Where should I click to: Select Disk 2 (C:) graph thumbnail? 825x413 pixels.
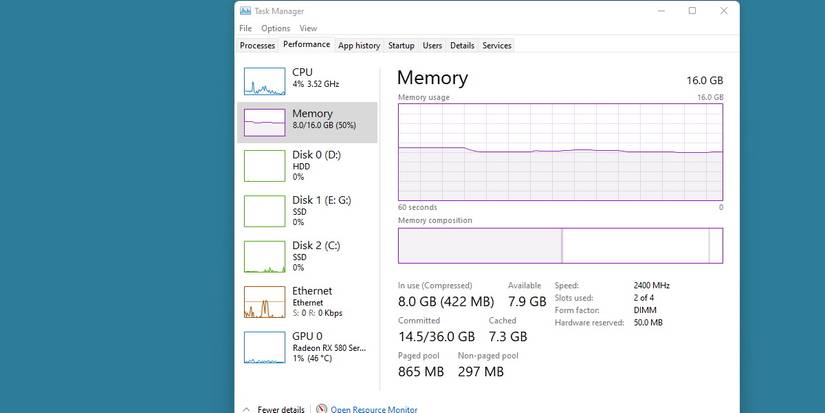[265, 257]
